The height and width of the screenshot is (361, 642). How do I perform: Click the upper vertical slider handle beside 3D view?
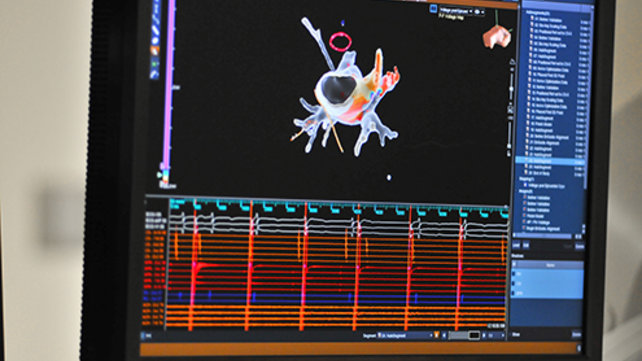point(511,88)
